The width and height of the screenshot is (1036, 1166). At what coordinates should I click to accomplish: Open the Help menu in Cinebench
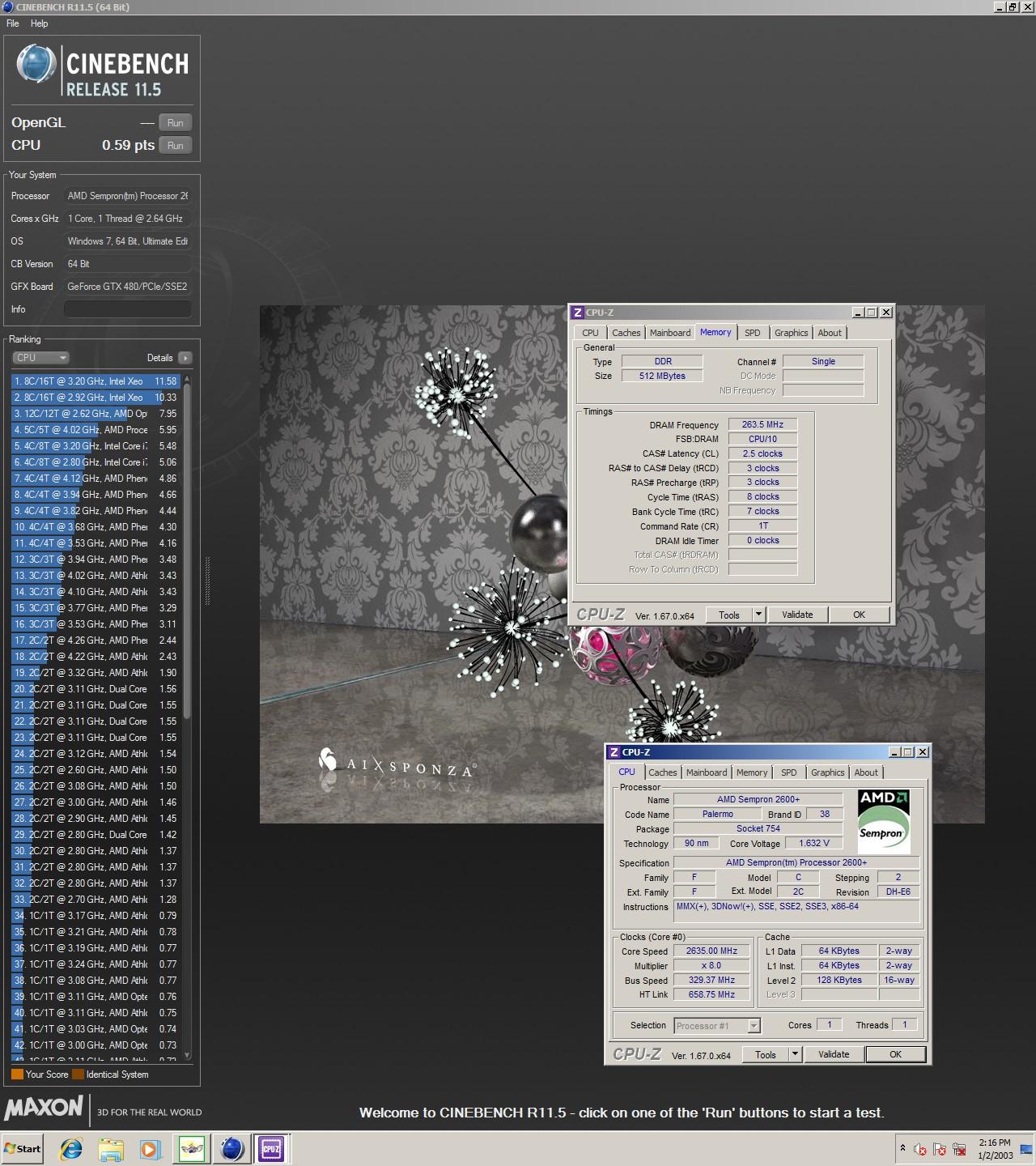(x=40, y=23)
